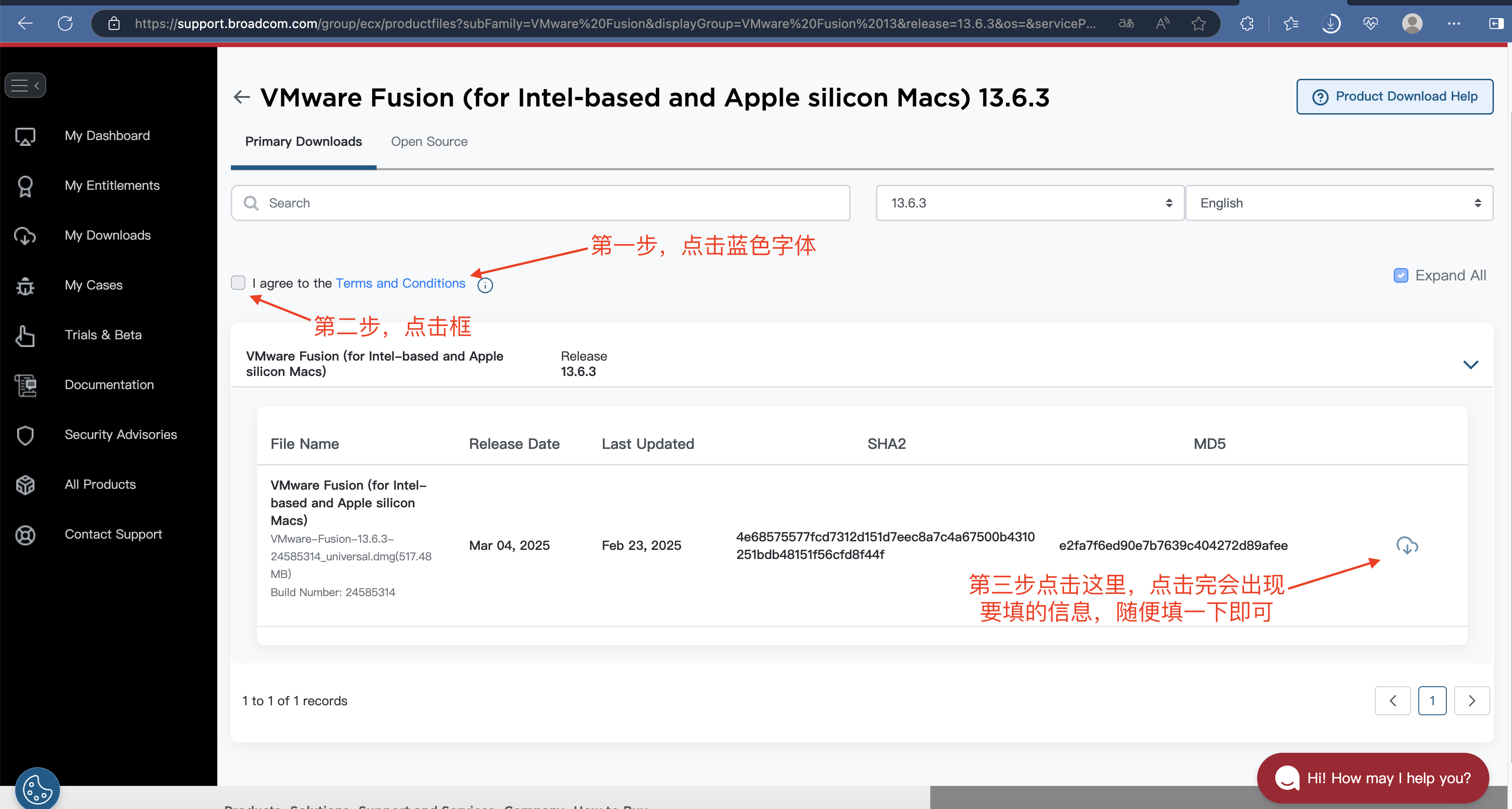Screen dimensions: 1512x809
Task: Bookmark page with the star icon
Action: pyautogui.click(x=1199, y=24)
